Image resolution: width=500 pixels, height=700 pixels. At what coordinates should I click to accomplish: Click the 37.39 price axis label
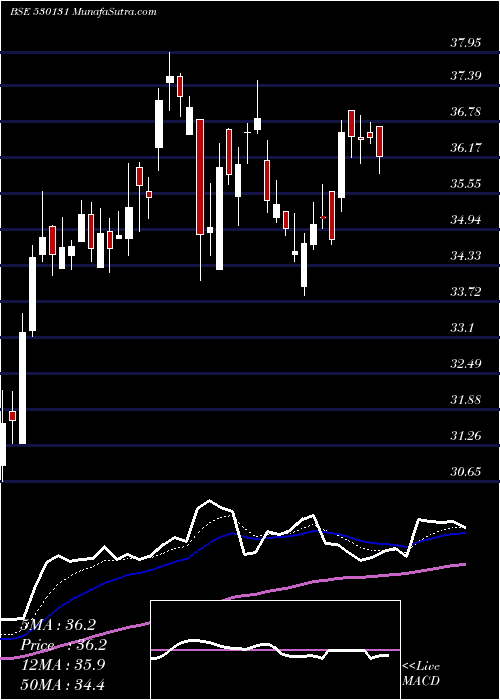tap(465, 76)
